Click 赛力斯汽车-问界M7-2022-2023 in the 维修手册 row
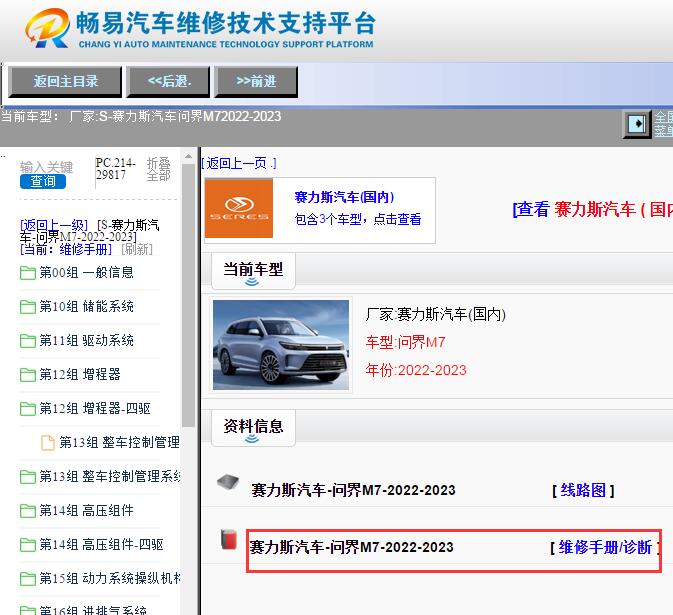The width and height of the screenshot is (673, 615). point(352,548)
